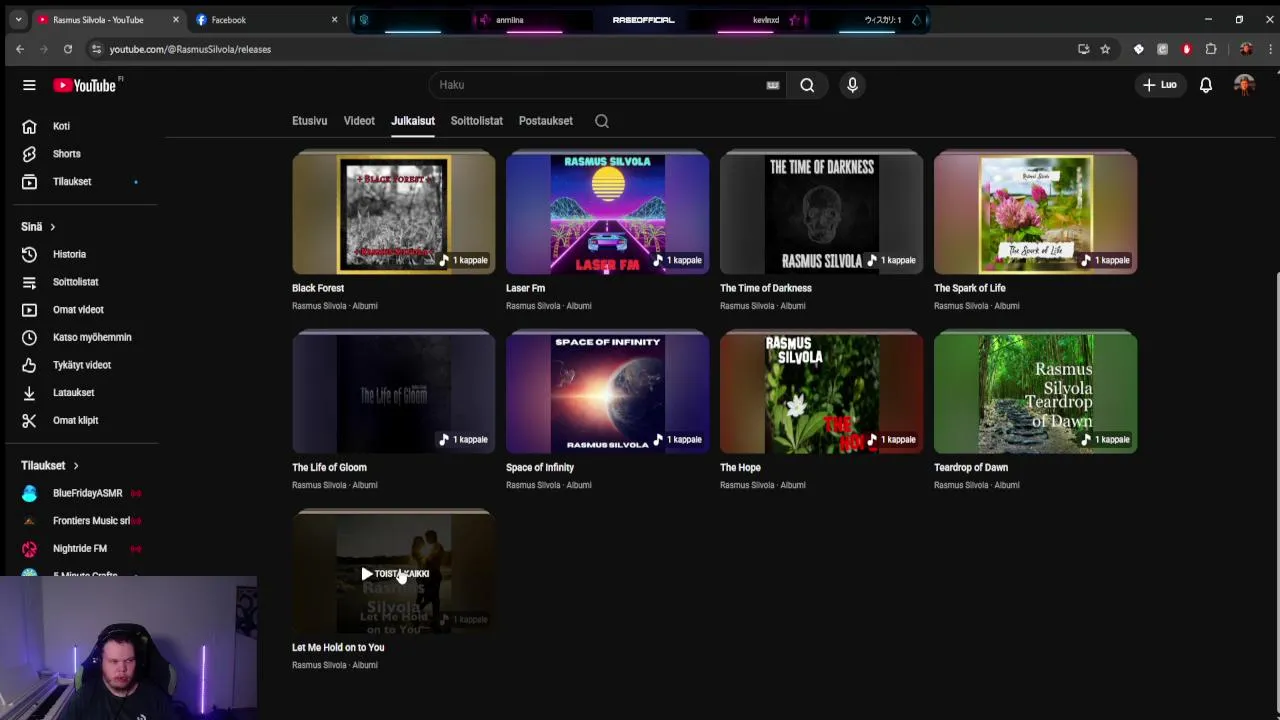Start voice search with the microphone
The image size is (1280, 720).
pos(852,85)
